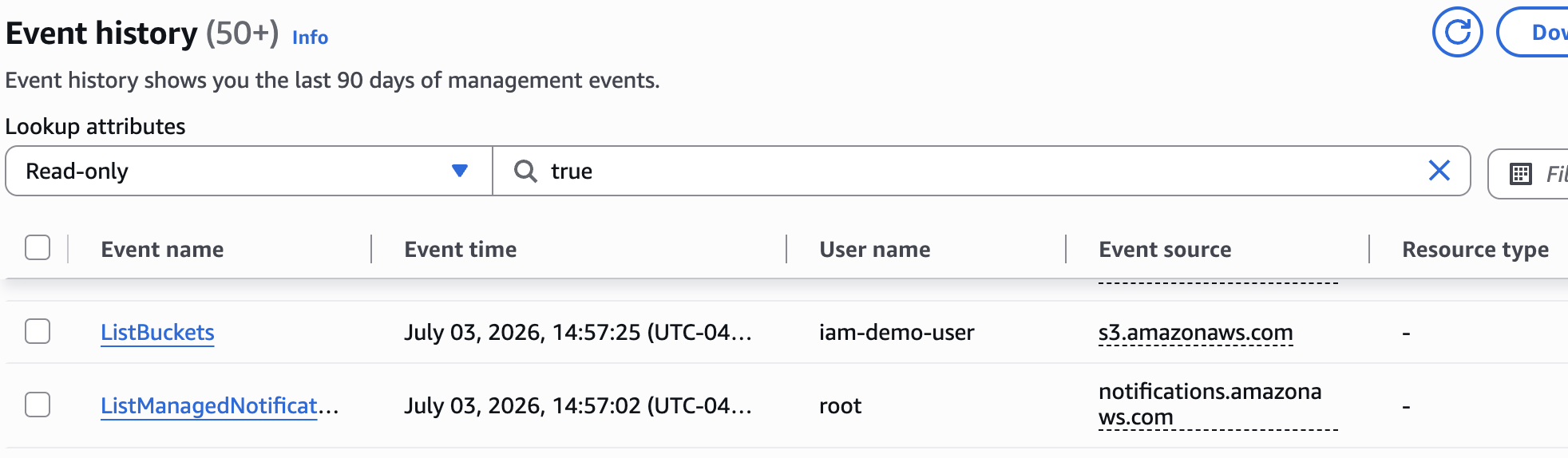Open the Read-only lookup attributes dropdown
Screen dimensions: 1568x458
click(x=249, y=171)
